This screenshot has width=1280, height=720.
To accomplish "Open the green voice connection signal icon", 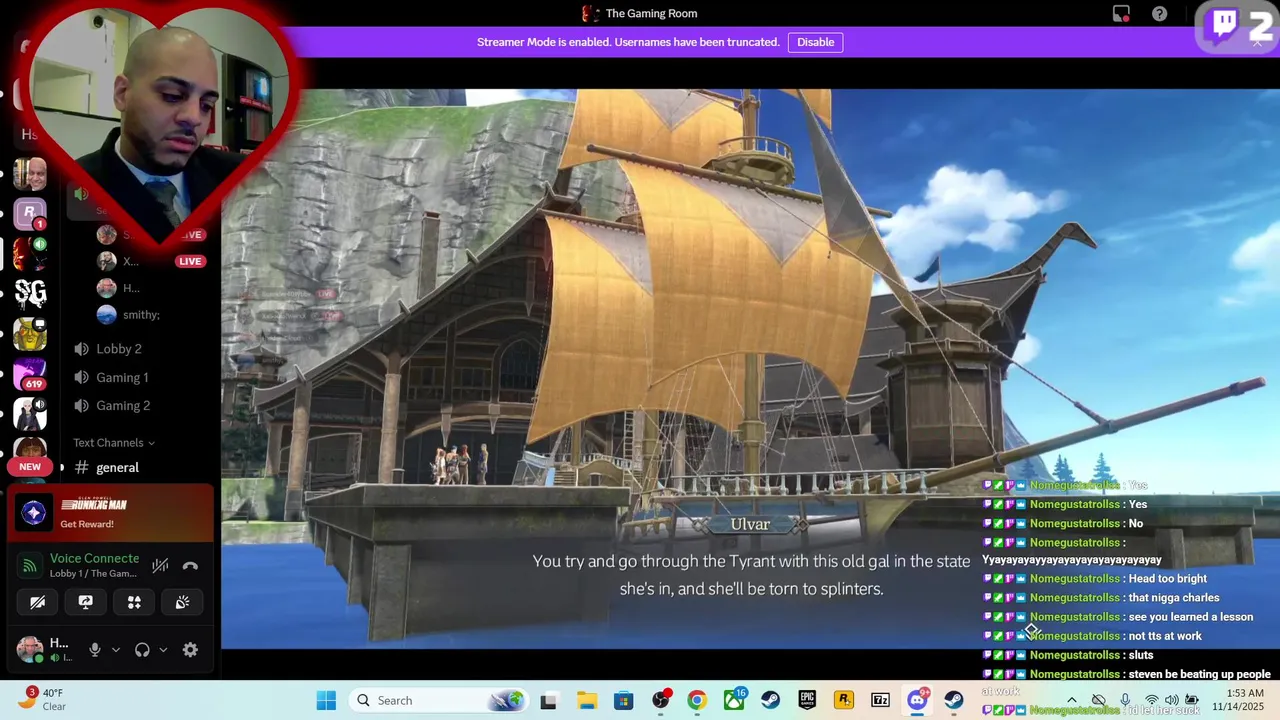I will [30, 566].
